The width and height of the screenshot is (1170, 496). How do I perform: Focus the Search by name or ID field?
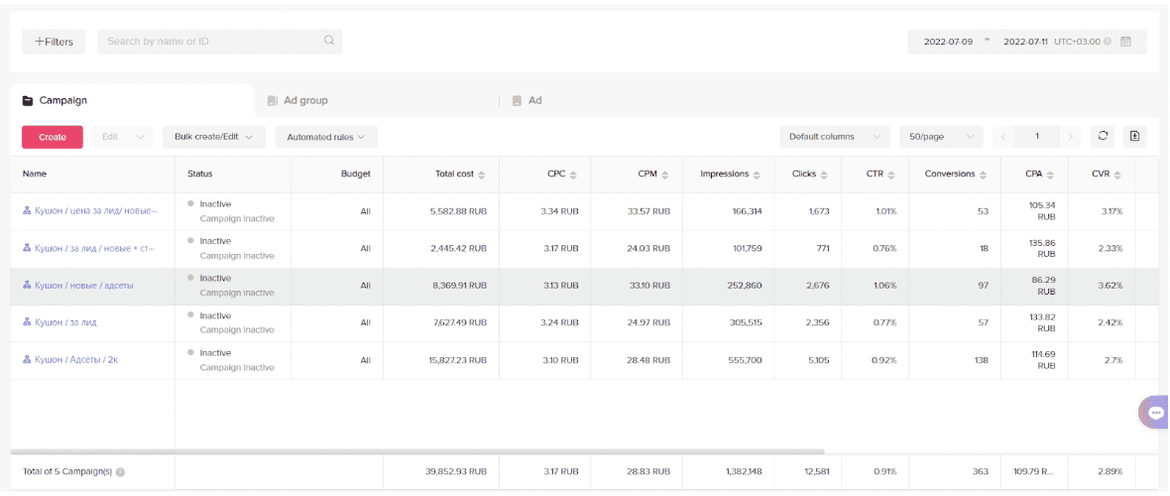pyautogui.click(x=219, y=42)
